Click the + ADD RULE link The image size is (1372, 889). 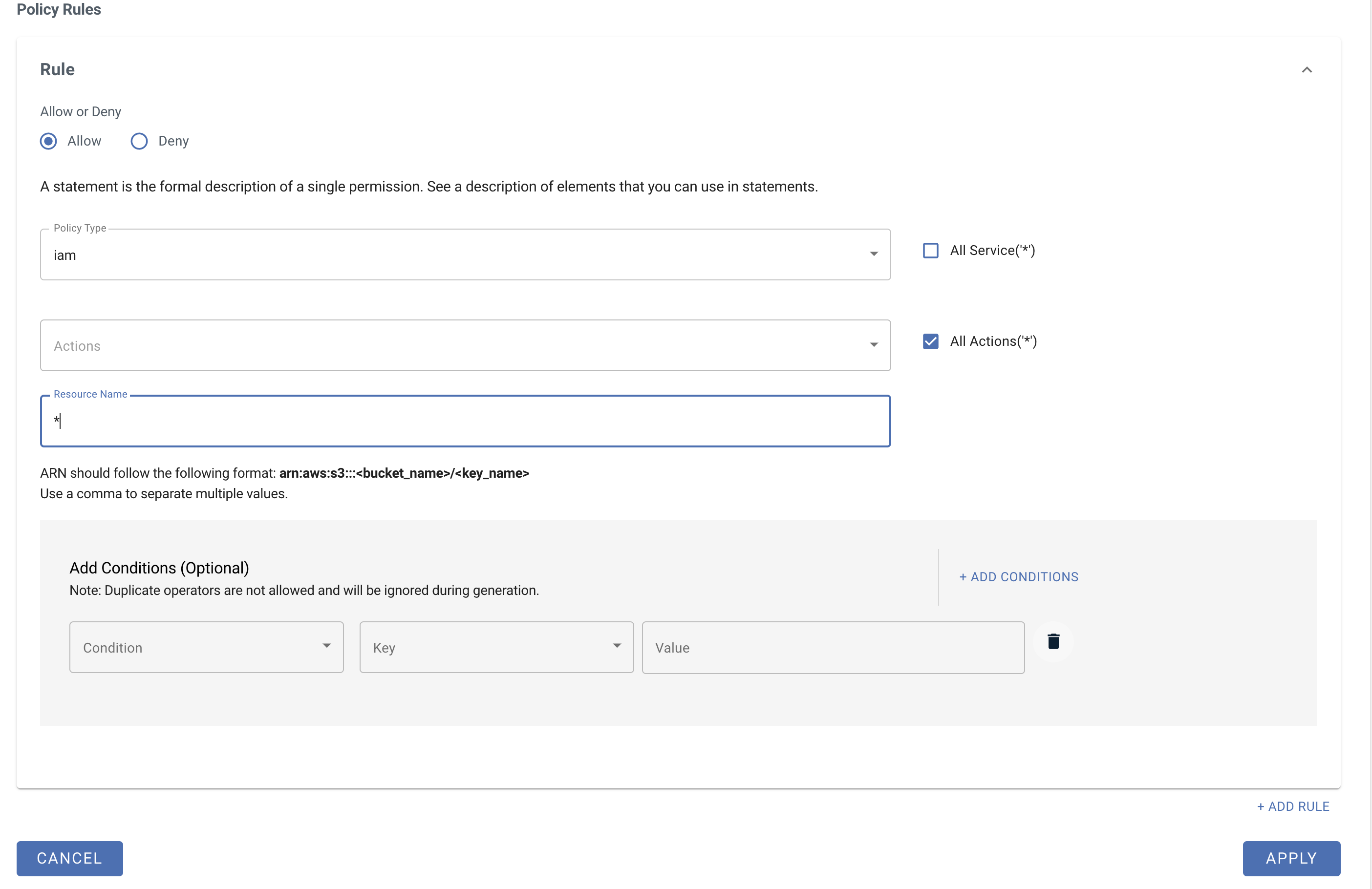click(x=1293, y=806)
